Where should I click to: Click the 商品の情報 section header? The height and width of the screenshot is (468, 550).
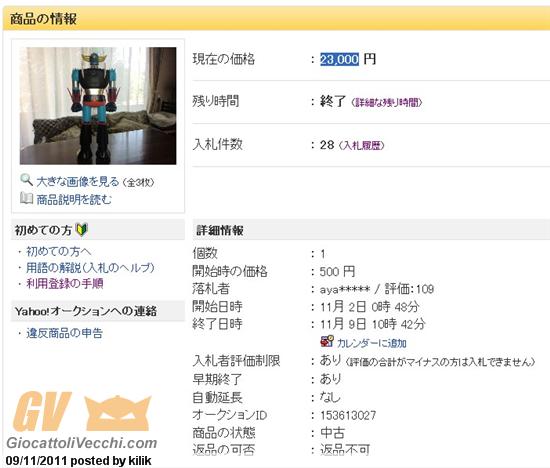[x=43, y=19]
